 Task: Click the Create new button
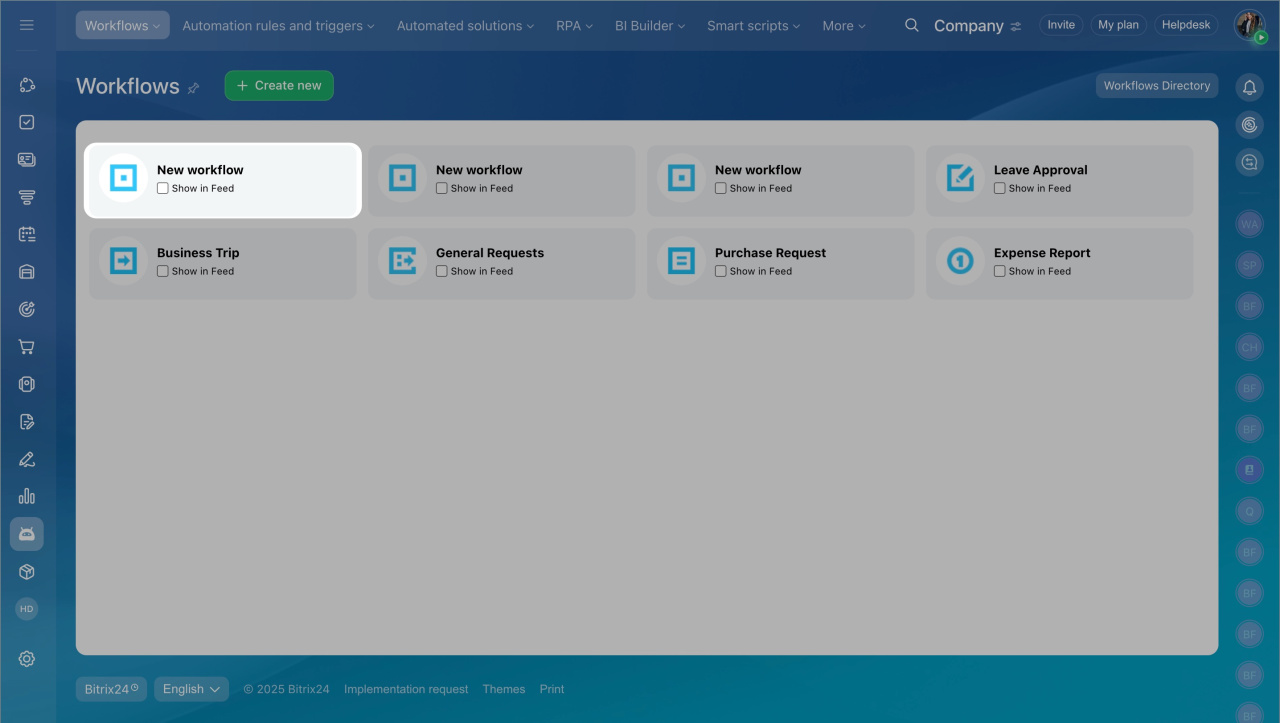coord(279,86)
